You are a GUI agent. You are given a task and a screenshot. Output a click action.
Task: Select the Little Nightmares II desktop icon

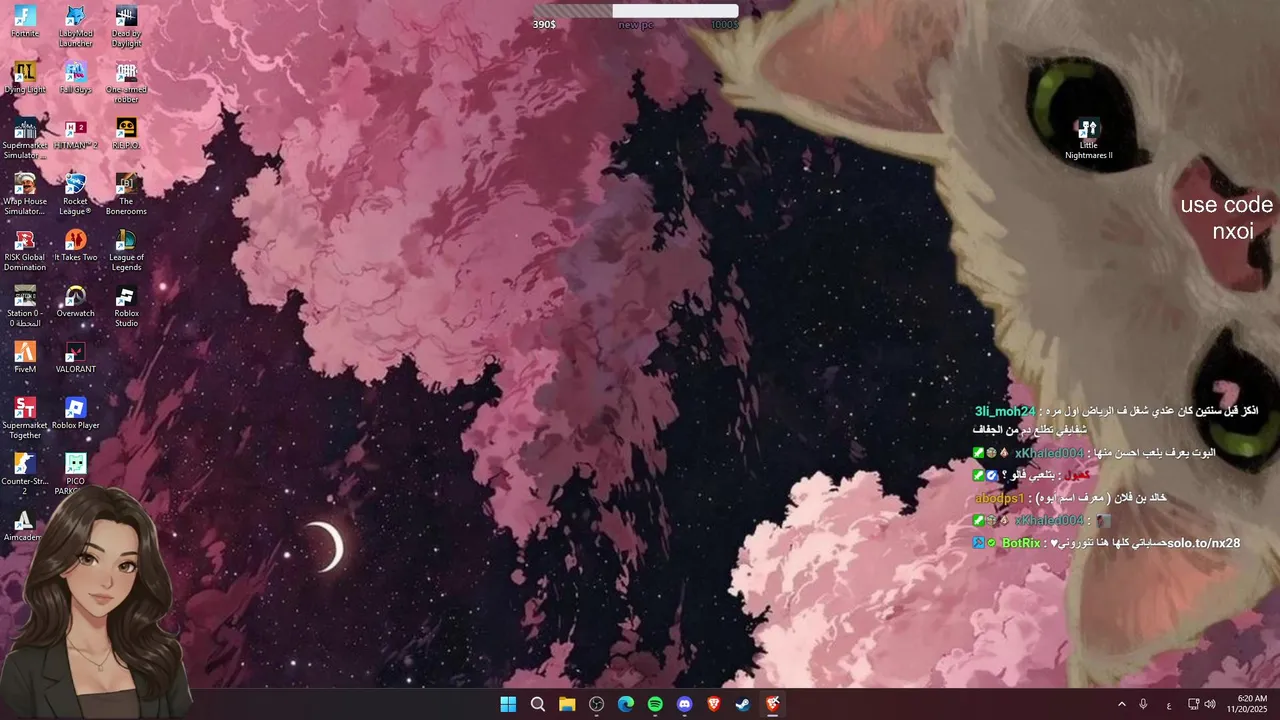click(1088, 139)
